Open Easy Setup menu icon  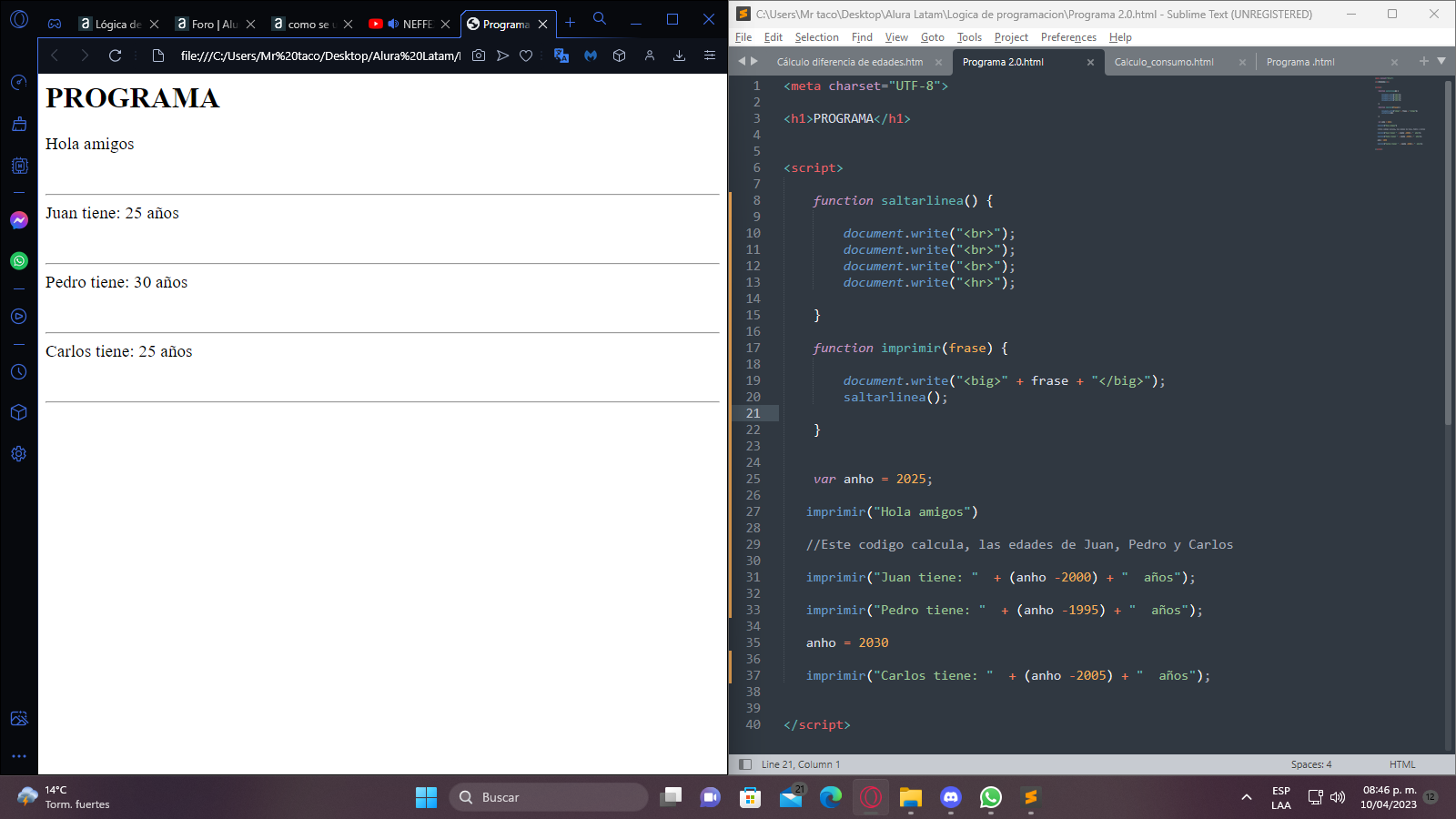710,56
